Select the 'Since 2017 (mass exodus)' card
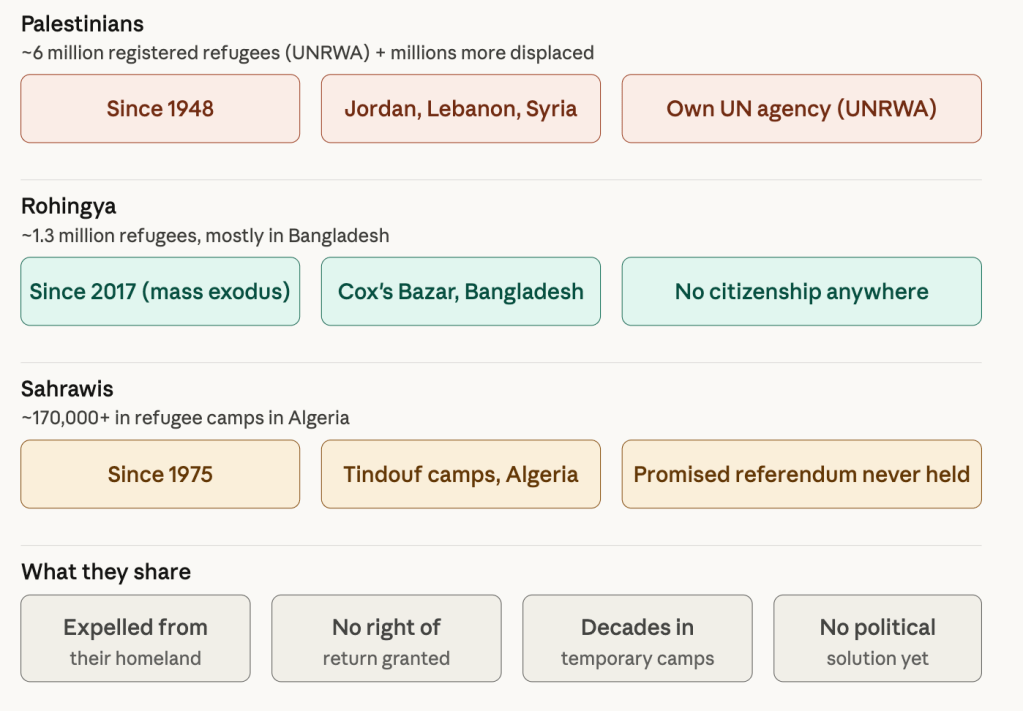This screenshot has width=1023, height=711. click(x=160, y=291)
